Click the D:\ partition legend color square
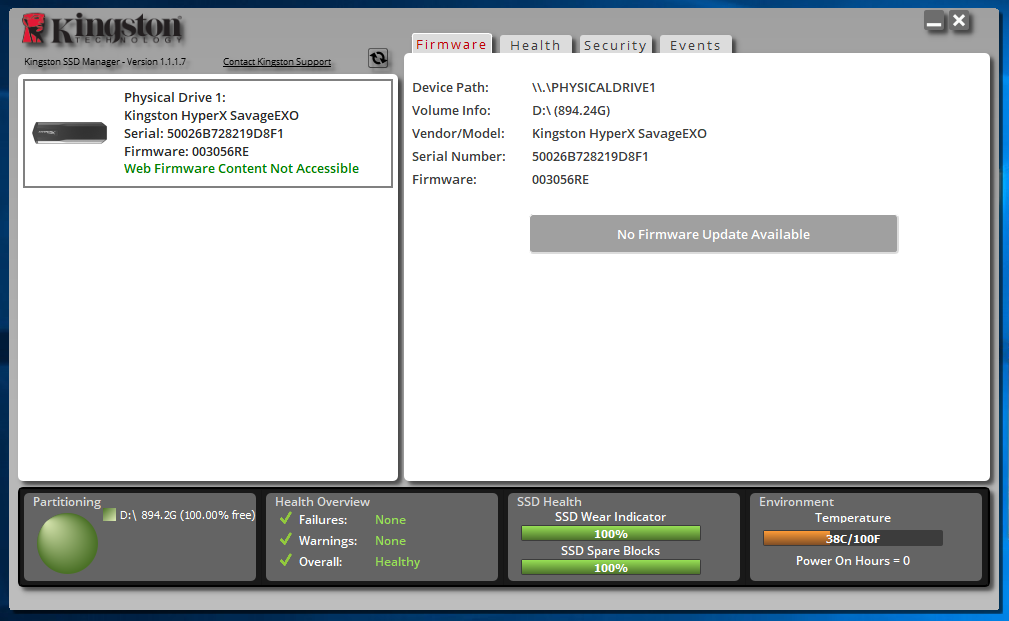Viewport: 1009px width, 621px height. click(109, 515)
